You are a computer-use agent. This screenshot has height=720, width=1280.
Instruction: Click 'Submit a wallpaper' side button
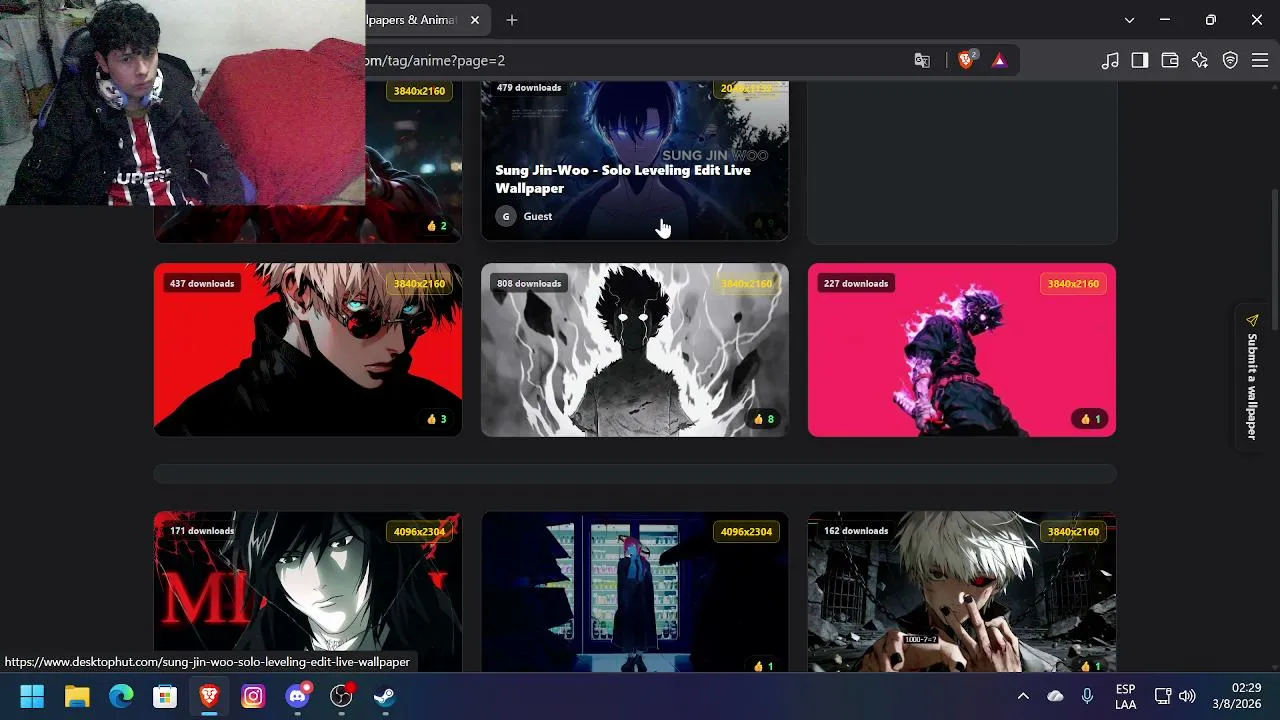[1252, 377]
